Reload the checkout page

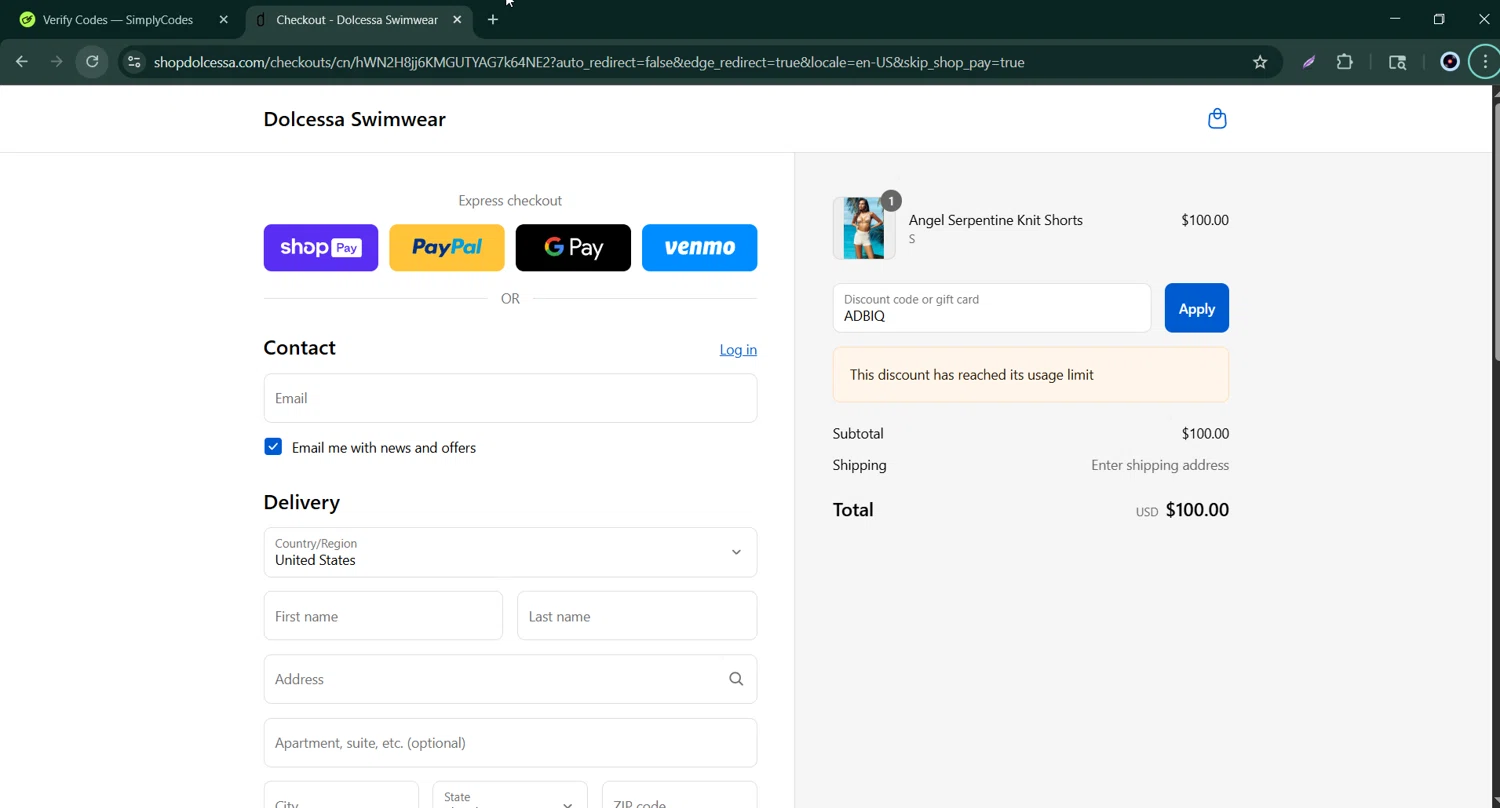tap(92, 62)
